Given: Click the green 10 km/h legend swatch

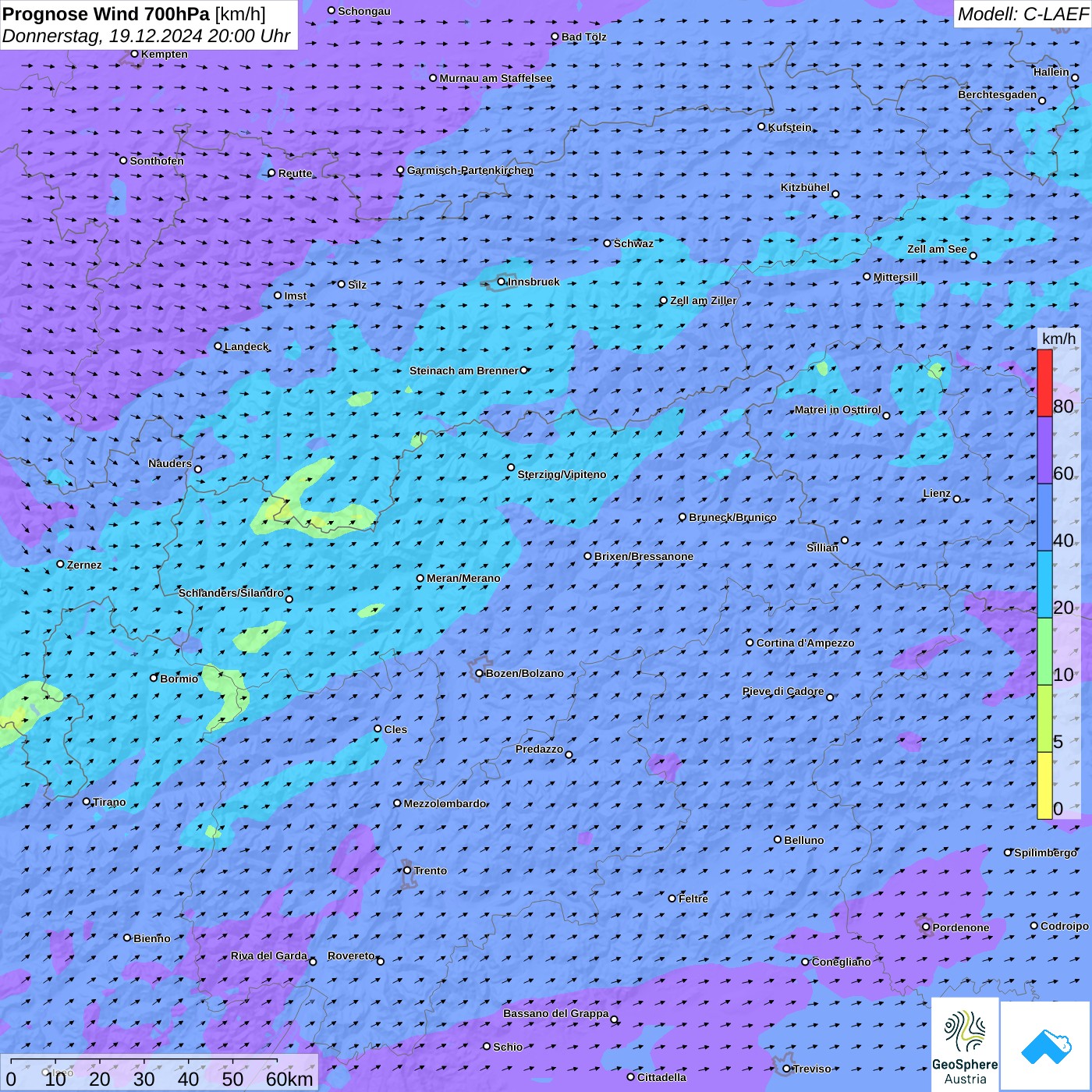Looking at the screenshot, I should 1044,651.
